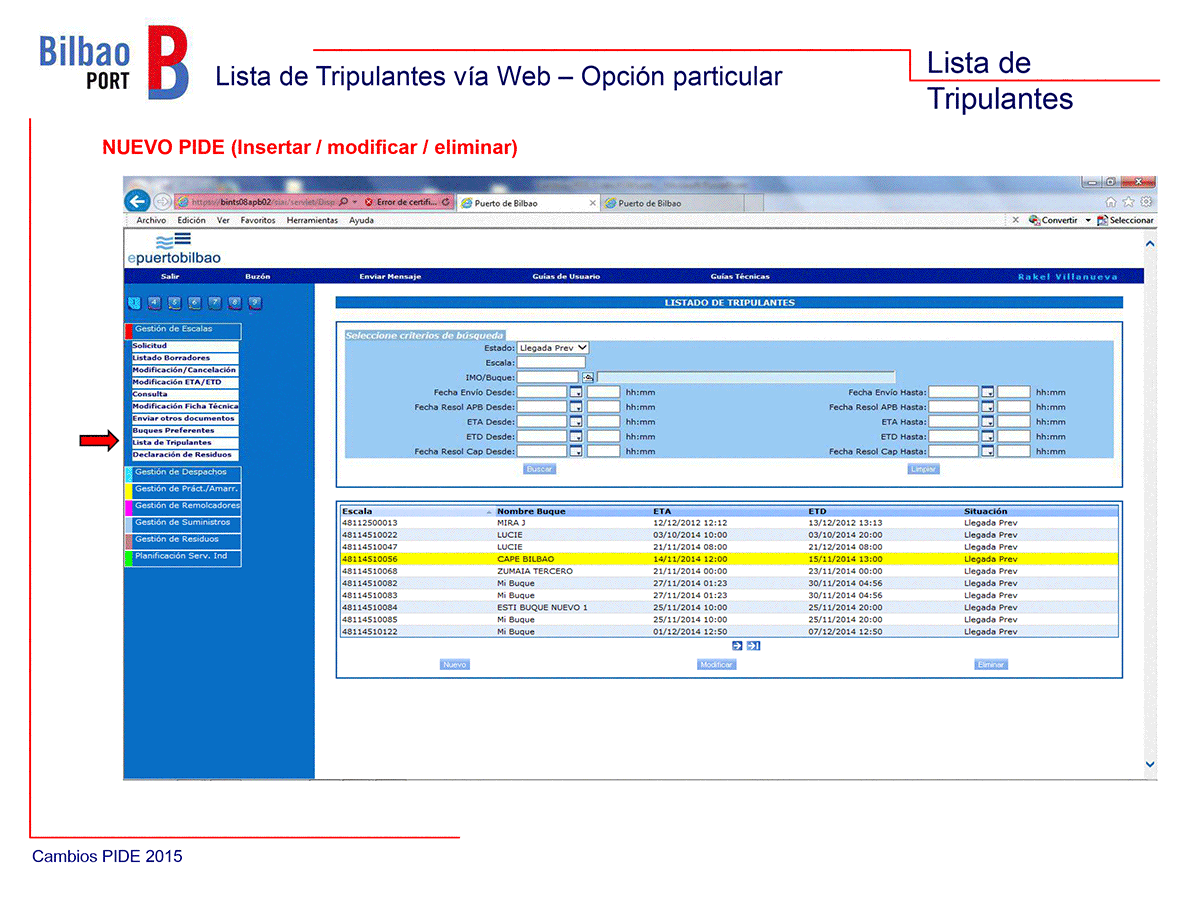
Task: Open the Estado dropdown showing Llegada Prev
Action: 553,347
